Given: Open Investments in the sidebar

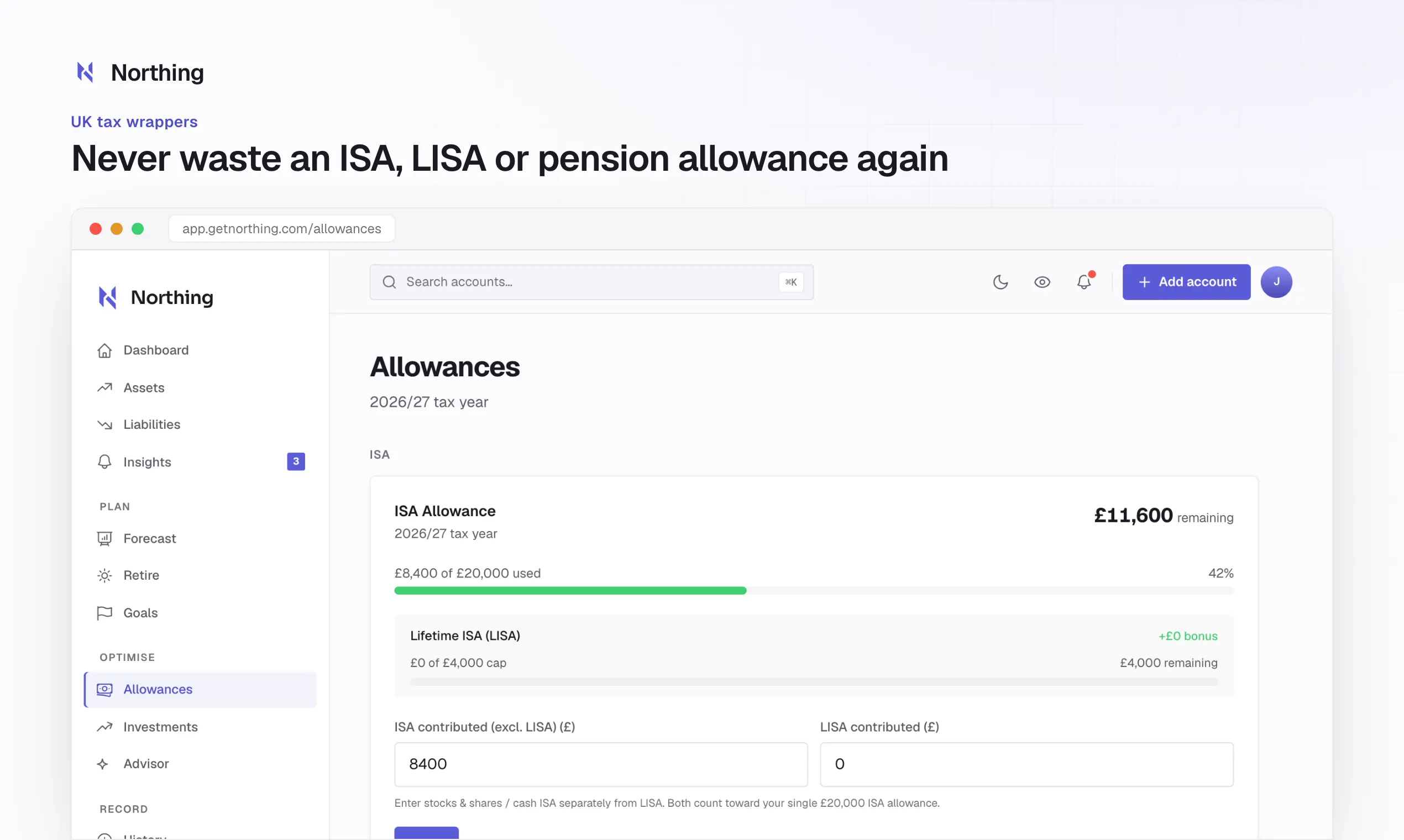Looking at the screenshot, I should tap(201, 727).
